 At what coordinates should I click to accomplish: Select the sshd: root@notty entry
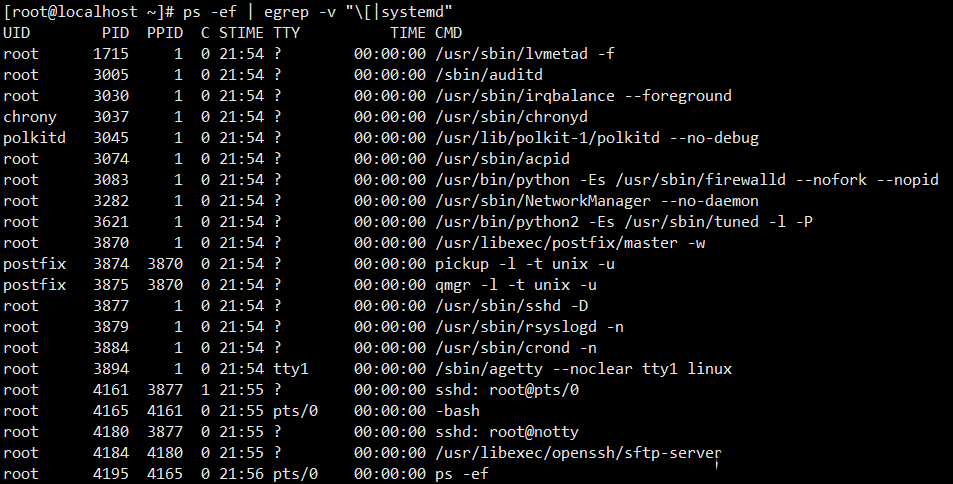(x=507, y=432)
